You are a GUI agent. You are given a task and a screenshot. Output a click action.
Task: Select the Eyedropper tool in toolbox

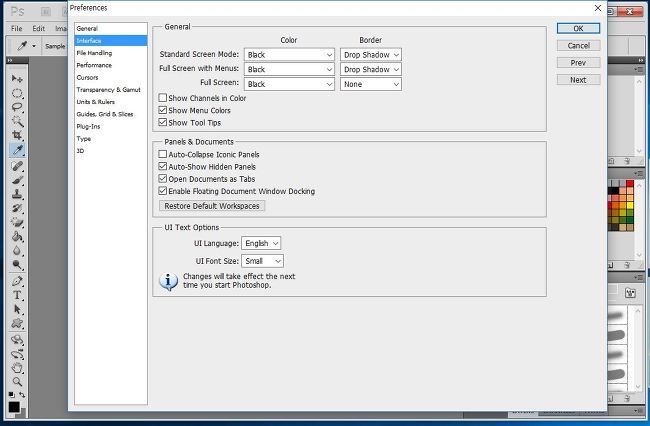tap(17, 150)
